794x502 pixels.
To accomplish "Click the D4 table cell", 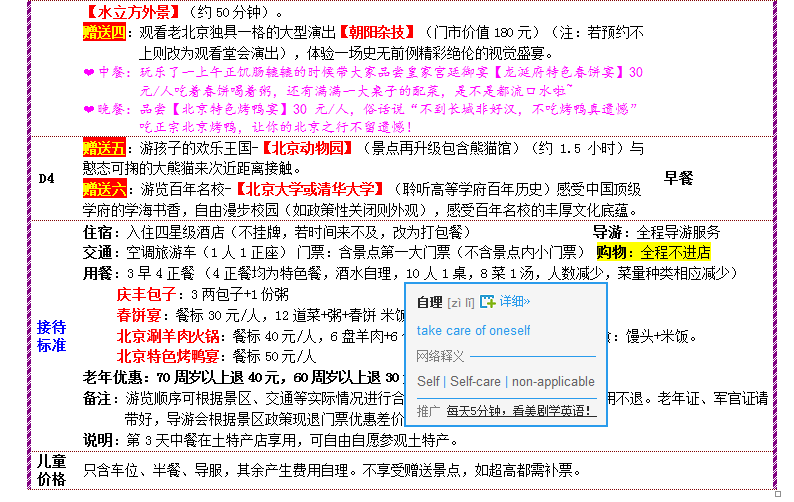I will (x=47, y=178).
